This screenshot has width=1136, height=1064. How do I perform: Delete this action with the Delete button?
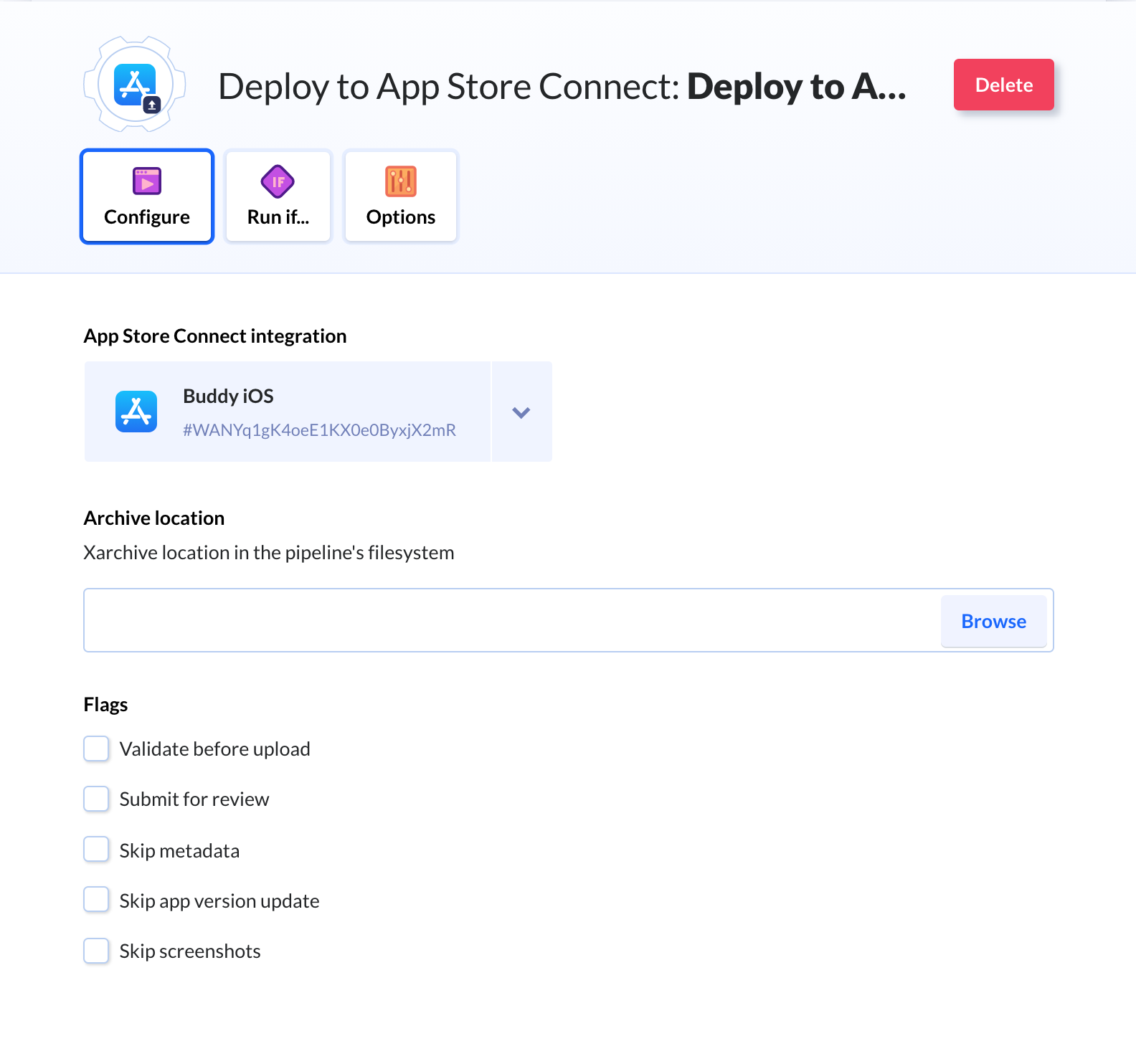coord(1004,85)
